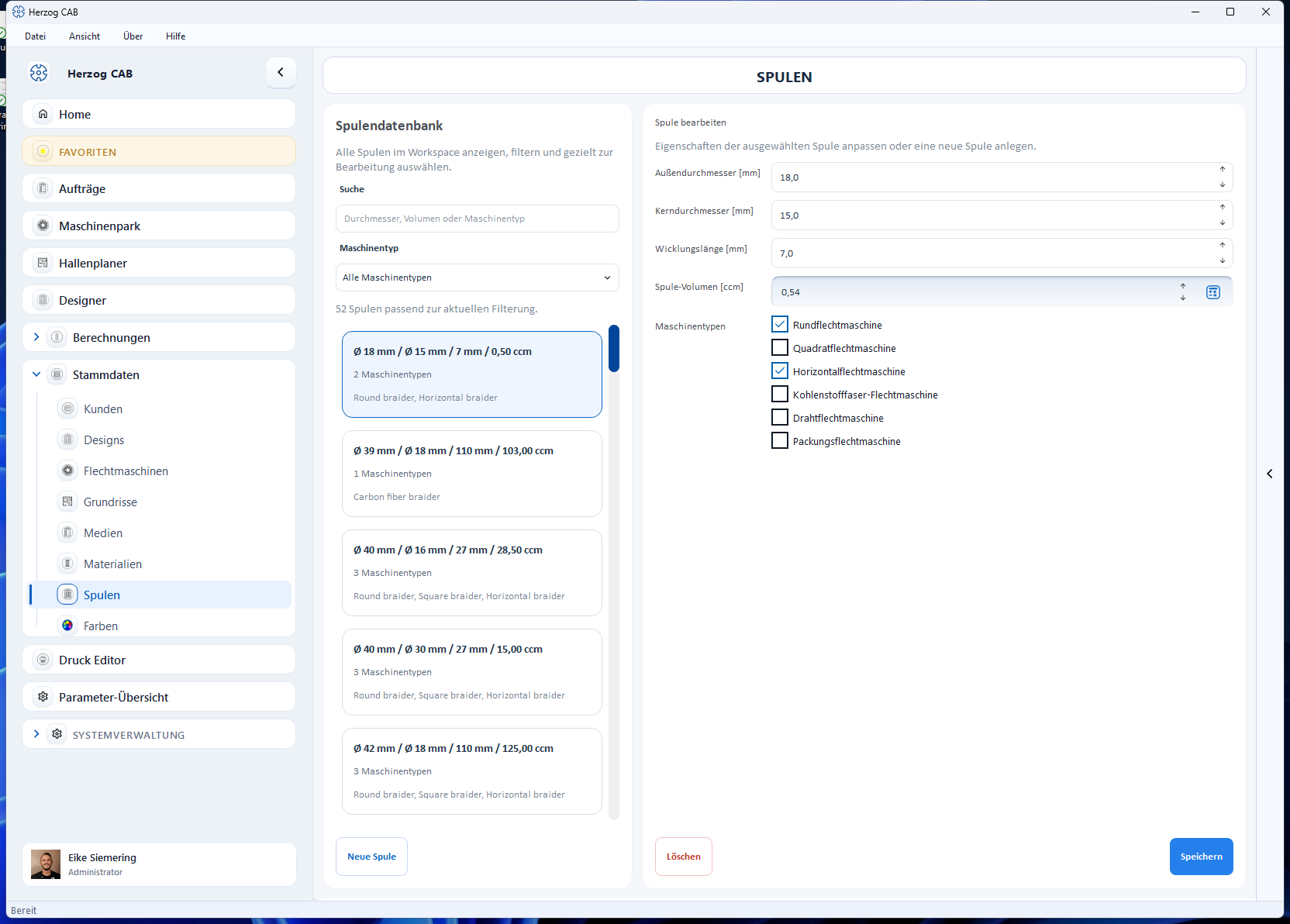This screenshot has height=924, width=1290.
Task: Increase the Spule-Volumen value
Action: click(x=1183, y=286)
